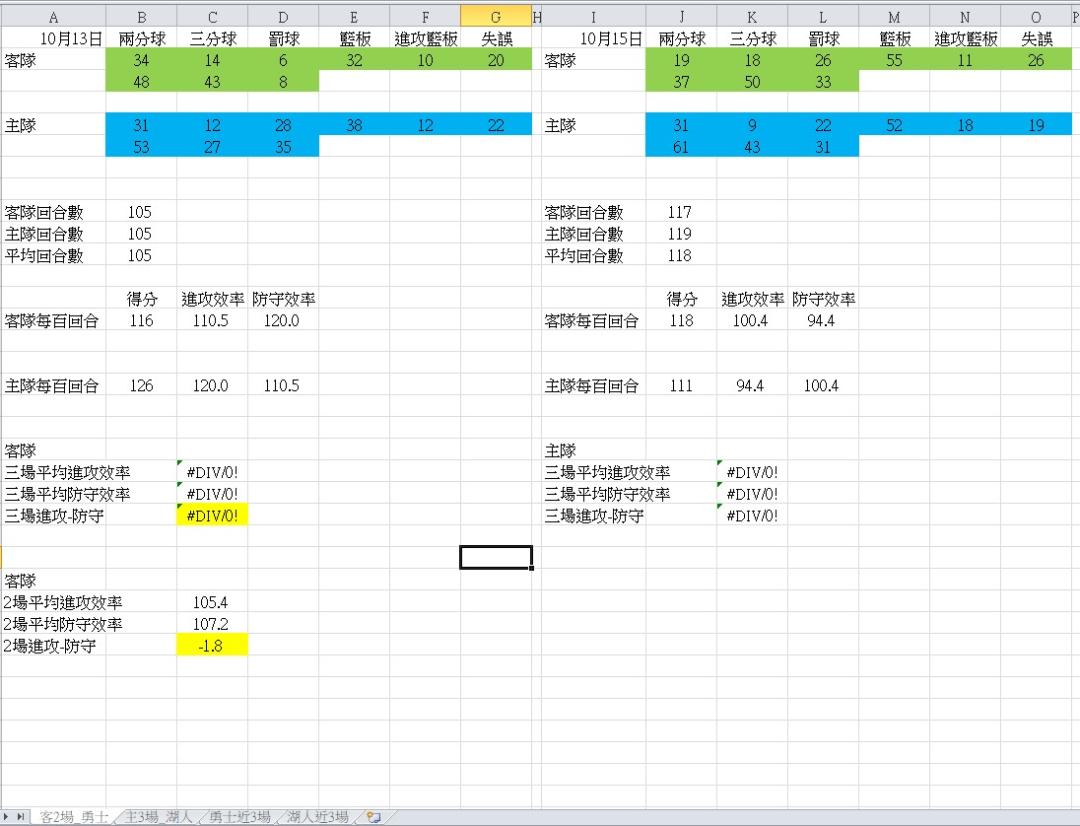This screenshot has height=826, width=1080.
Task: Select the cell showing 105.4
Action: [212, 603]
